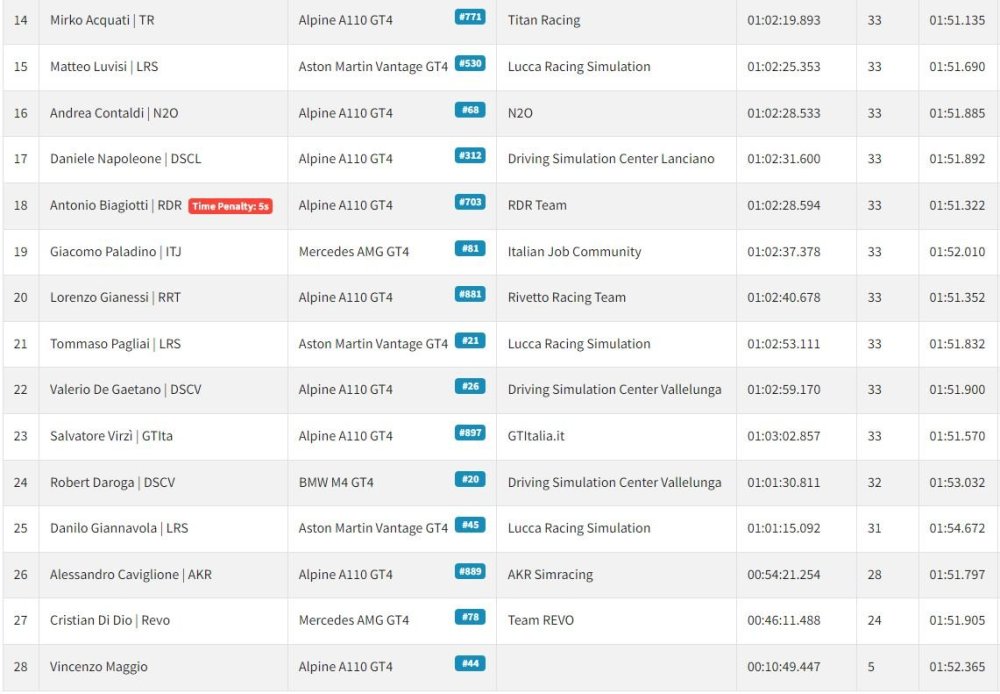Select the #881 number badge
This screenshot has height=694, width=1000.
click(470, 294)
